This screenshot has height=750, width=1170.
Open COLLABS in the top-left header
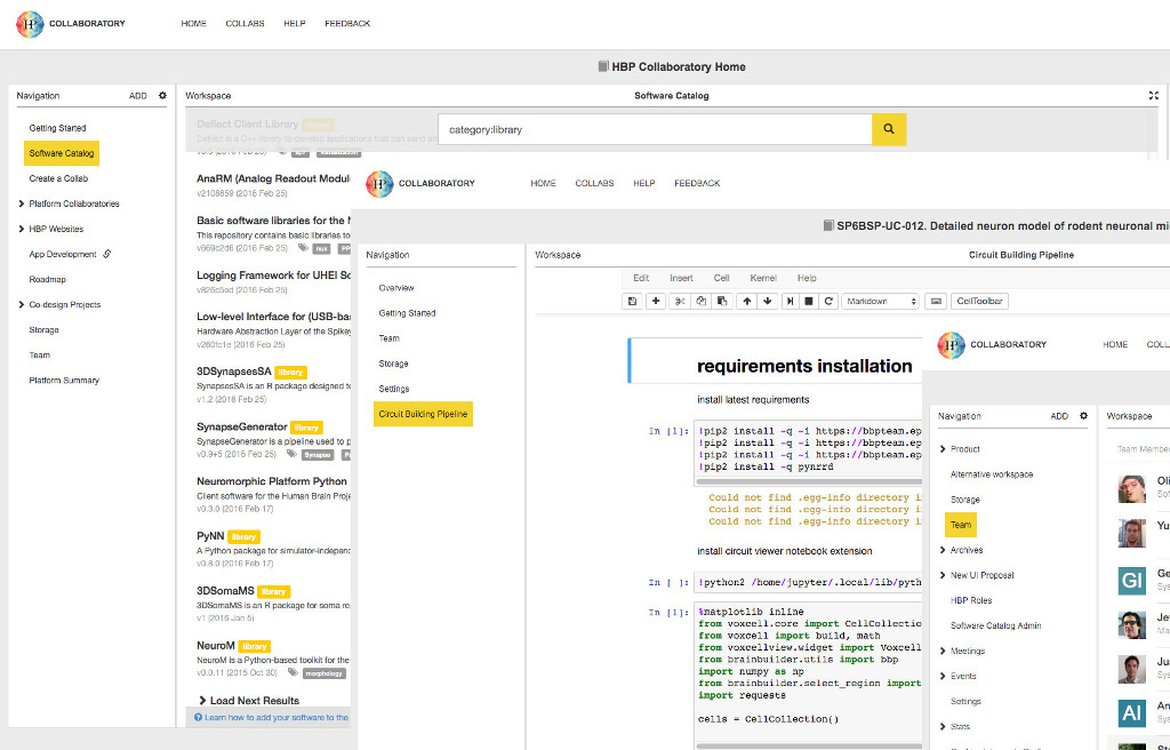[245, 24]
